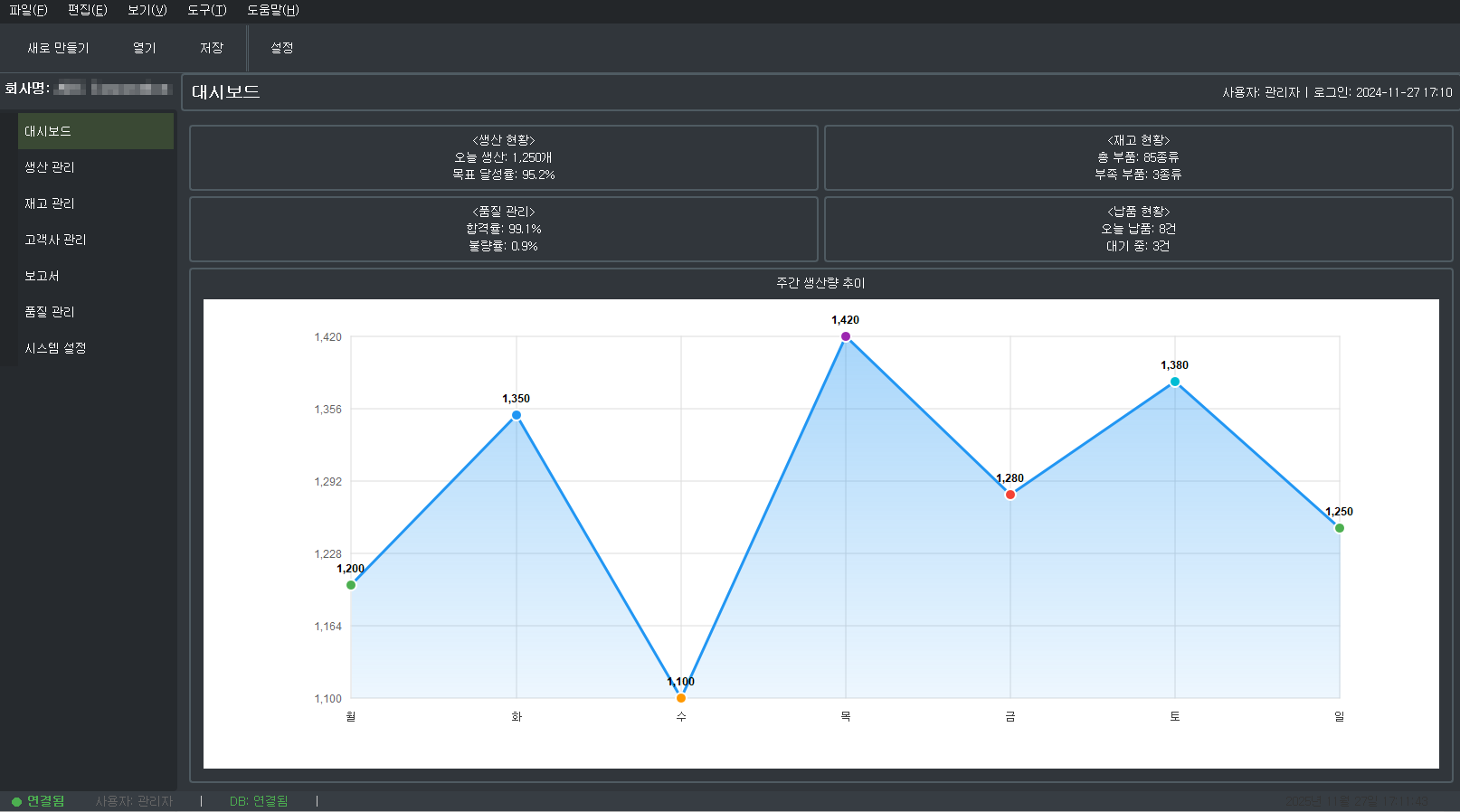The width and height of the screenshot is (1460, 812).
Task: Click the 열기 toolbar button
Action: coord(145,48)
